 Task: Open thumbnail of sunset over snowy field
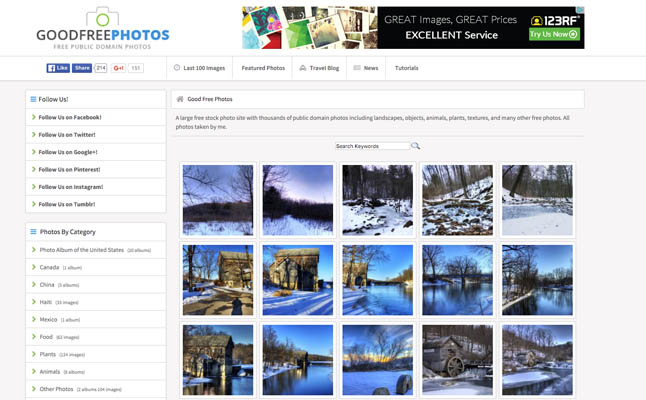tap(377, 360)
